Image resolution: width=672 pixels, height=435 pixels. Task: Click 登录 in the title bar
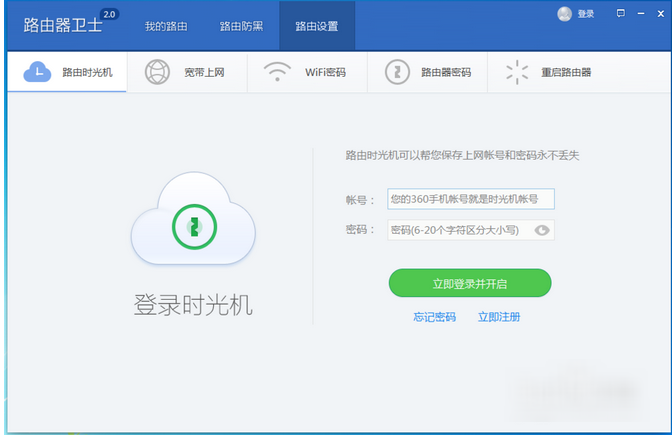pyautogui.click(x=586, y=14)
